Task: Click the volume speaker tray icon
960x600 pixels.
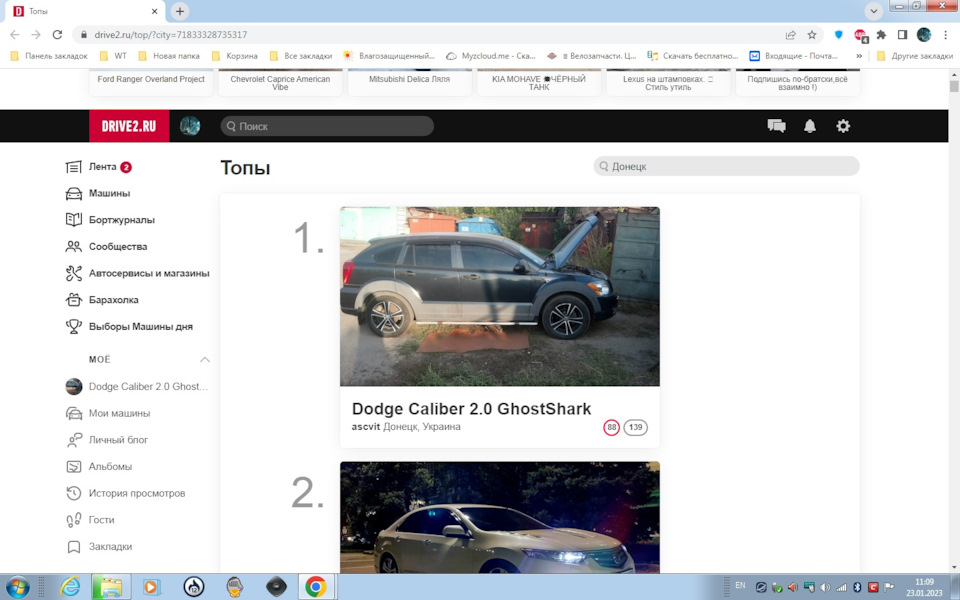Action: pyautogui.click(x=825, y=587)
